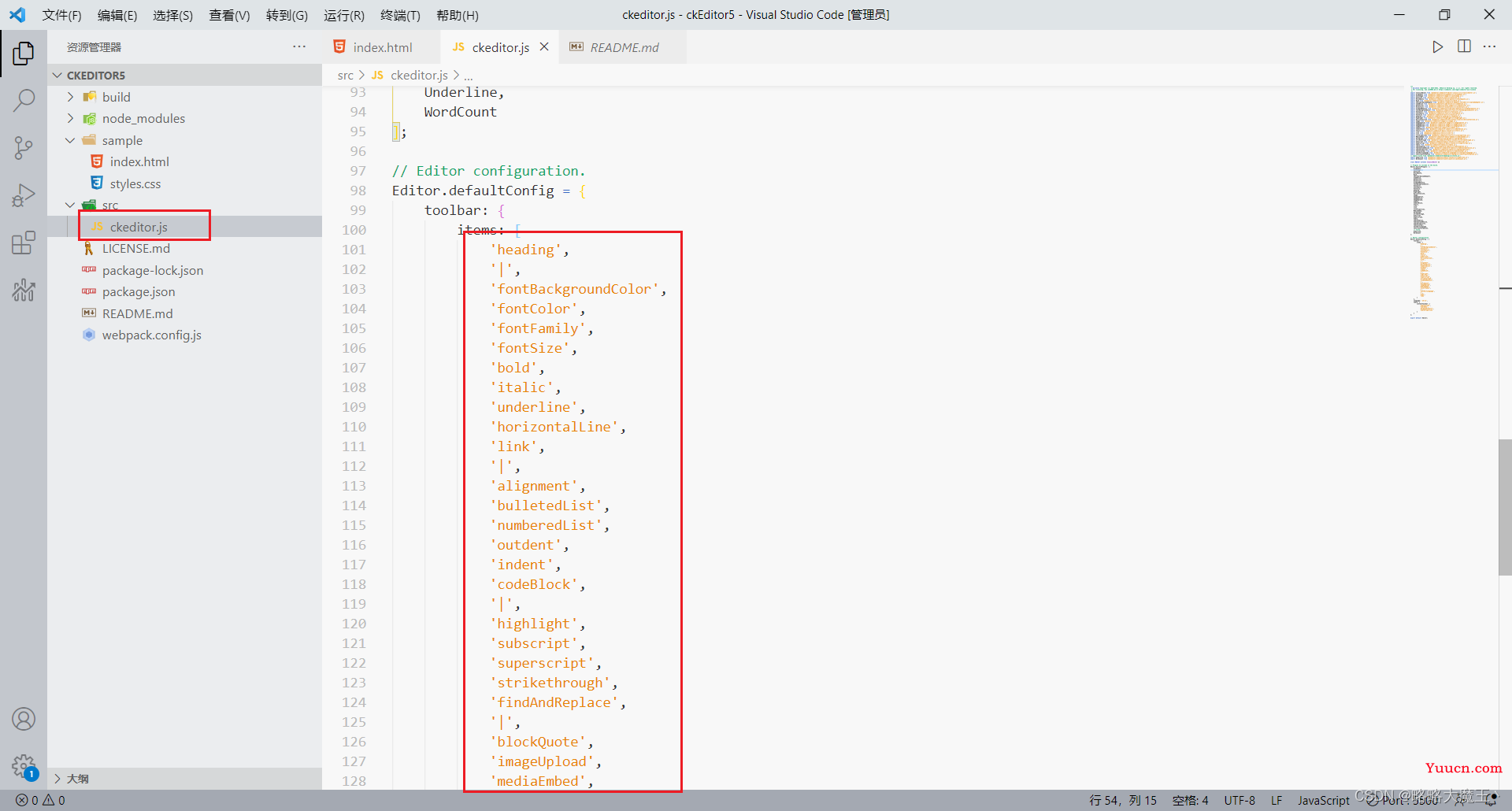Image resolution: width=1512 pixels, height=811 pixels.
Task: Open the Explorer view in activity bar
Action: (24, 54)
